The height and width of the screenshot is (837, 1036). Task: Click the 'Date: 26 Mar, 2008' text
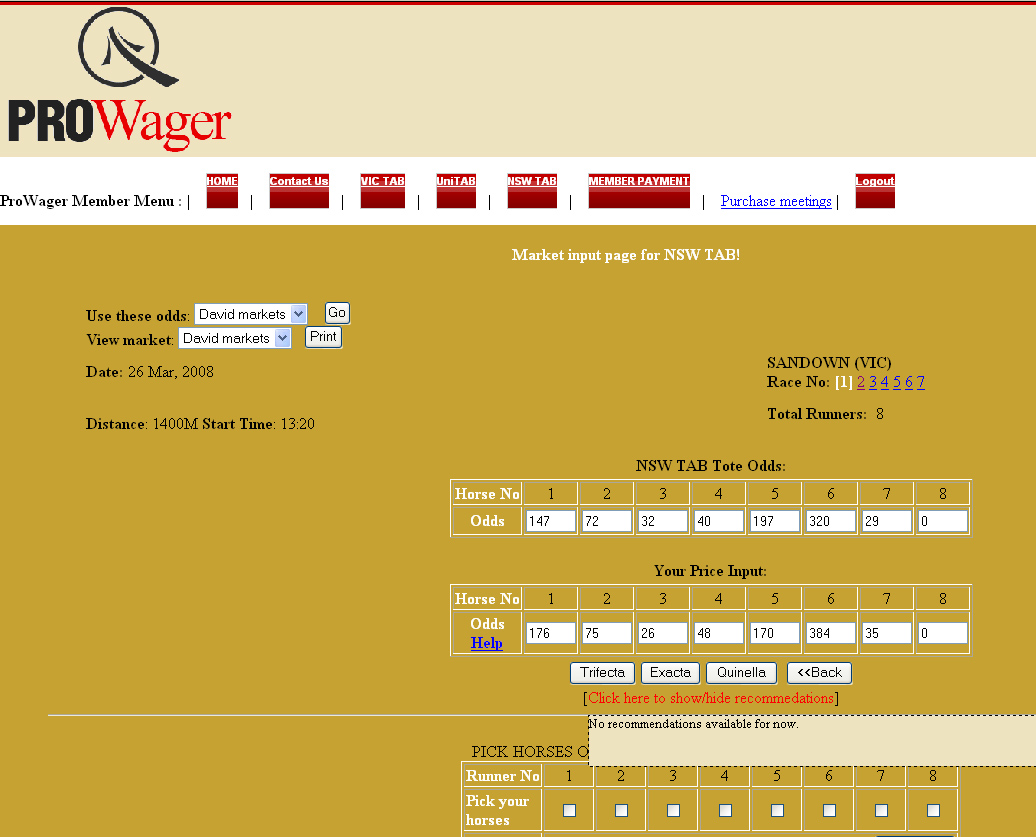(x=150, y=372)
